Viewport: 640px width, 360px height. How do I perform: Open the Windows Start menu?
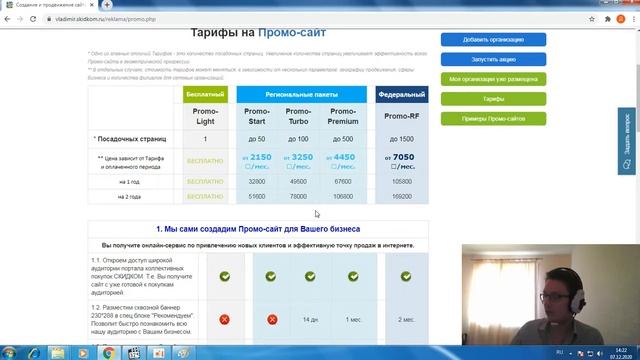click(9, 353)
